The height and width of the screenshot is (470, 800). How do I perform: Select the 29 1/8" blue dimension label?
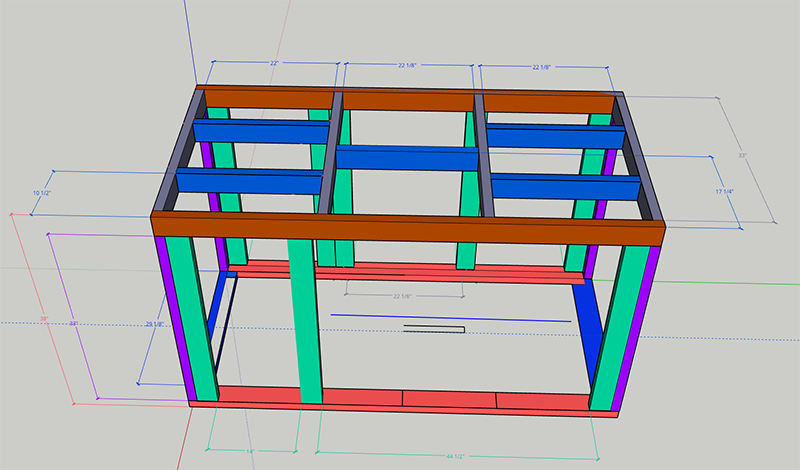click(x=154, y=324)
